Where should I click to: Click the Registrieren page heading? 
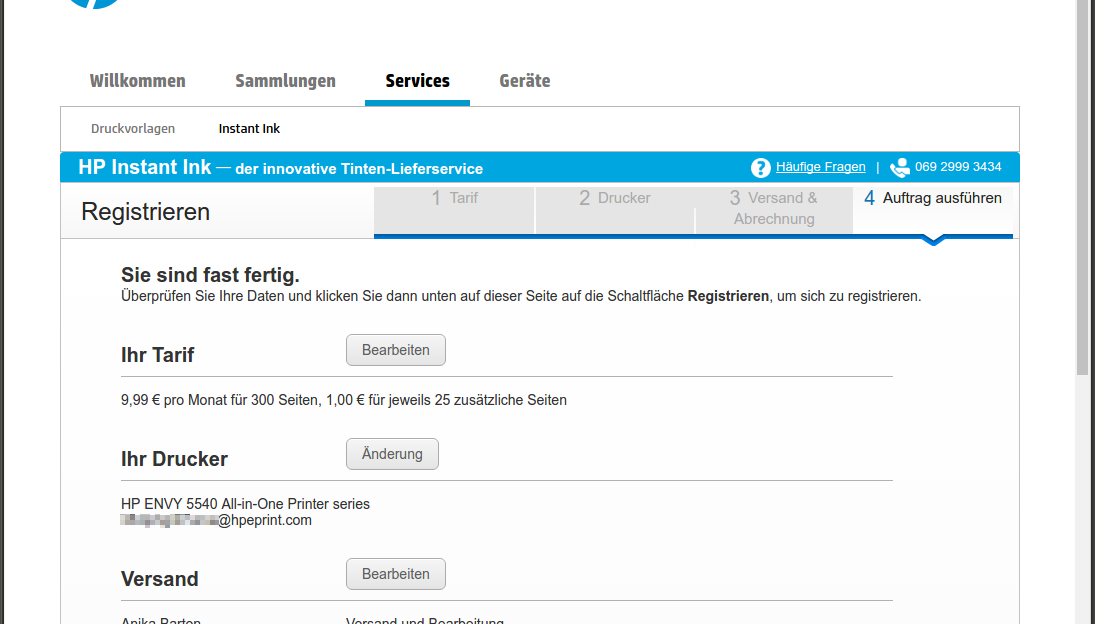pyautogui.click(x=145, y=211)
